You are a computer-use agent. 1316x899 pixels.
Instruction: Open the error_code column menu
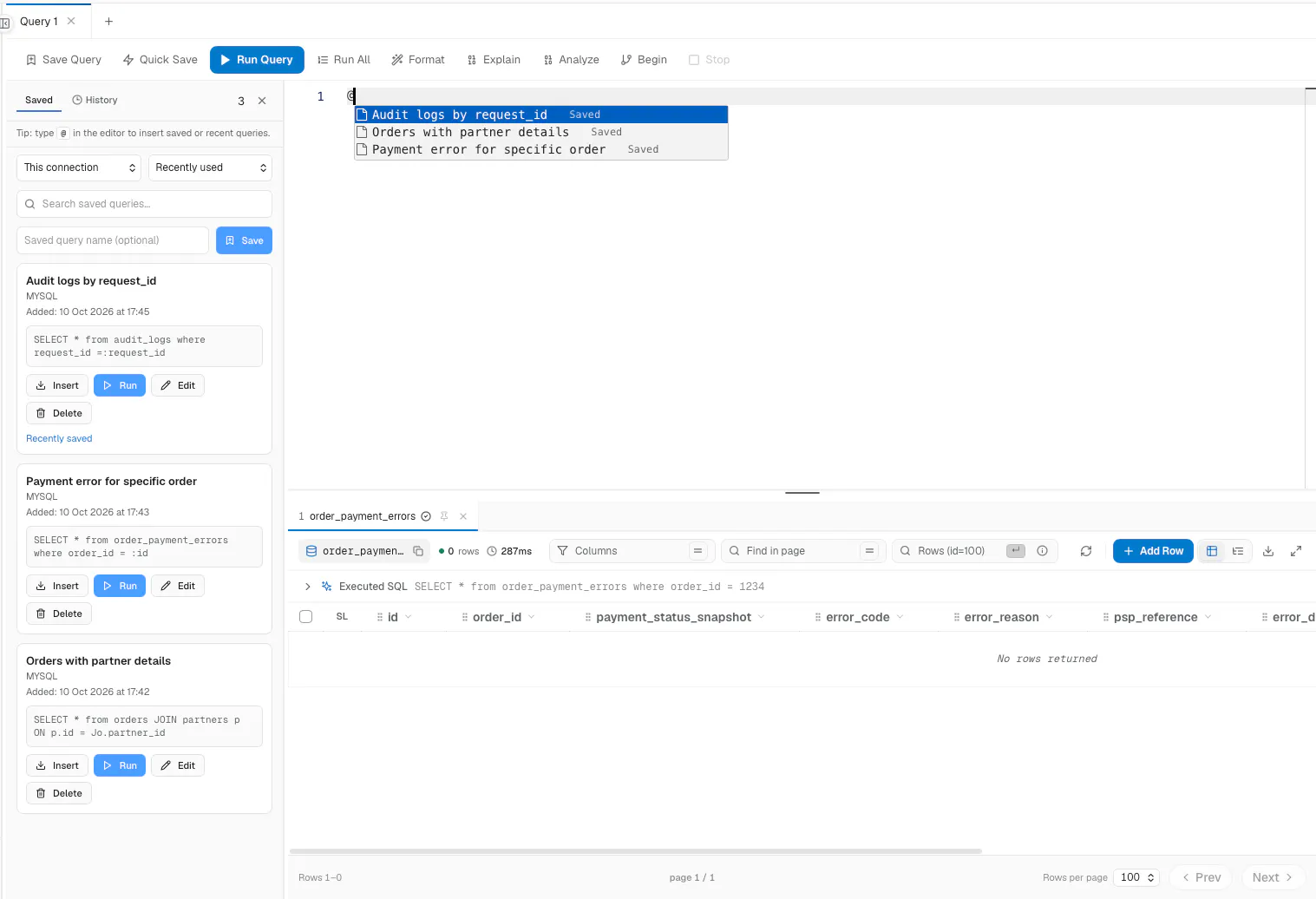pyautogui.click(x=900, y=617)
